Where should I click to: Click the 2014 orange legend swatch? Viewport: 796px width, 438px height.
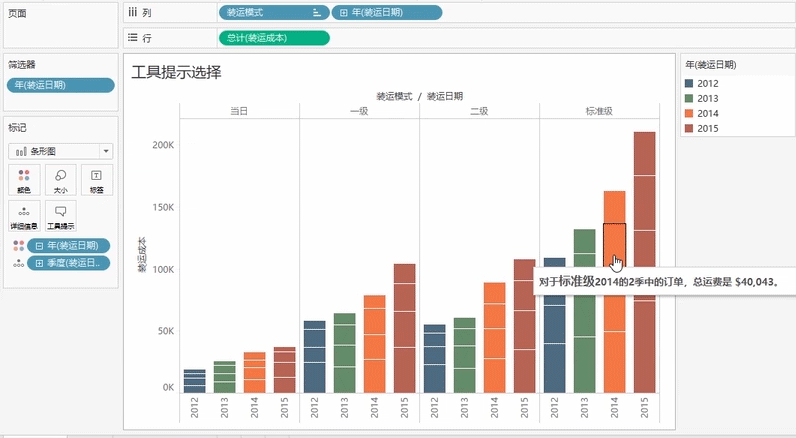pyautogui.click(x=690, y=113)
